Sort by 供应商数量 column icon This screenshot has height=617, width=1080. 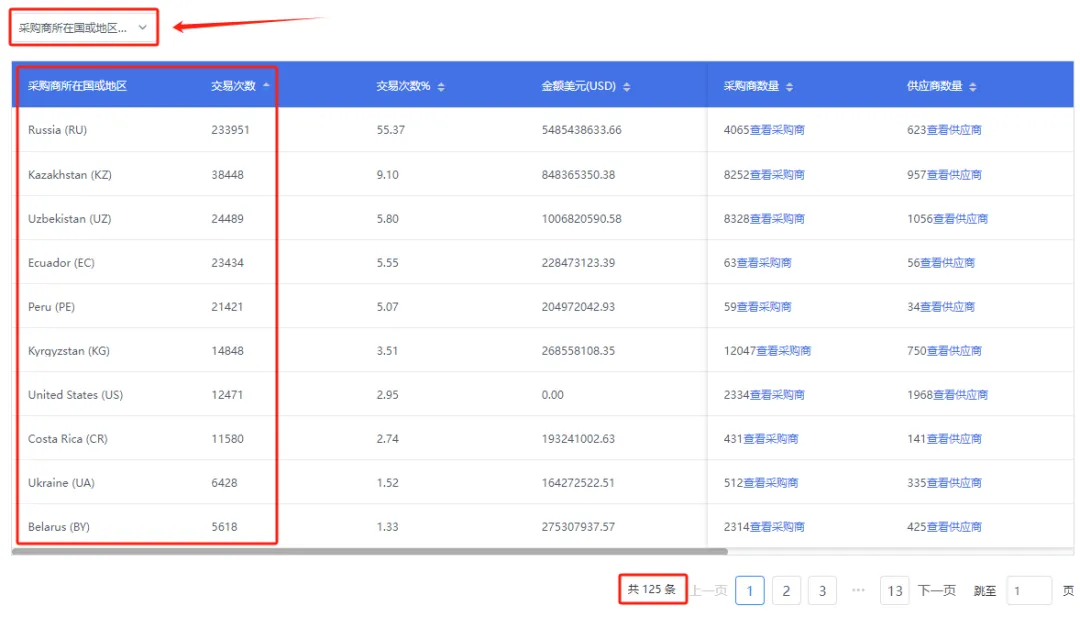[973, 87]
